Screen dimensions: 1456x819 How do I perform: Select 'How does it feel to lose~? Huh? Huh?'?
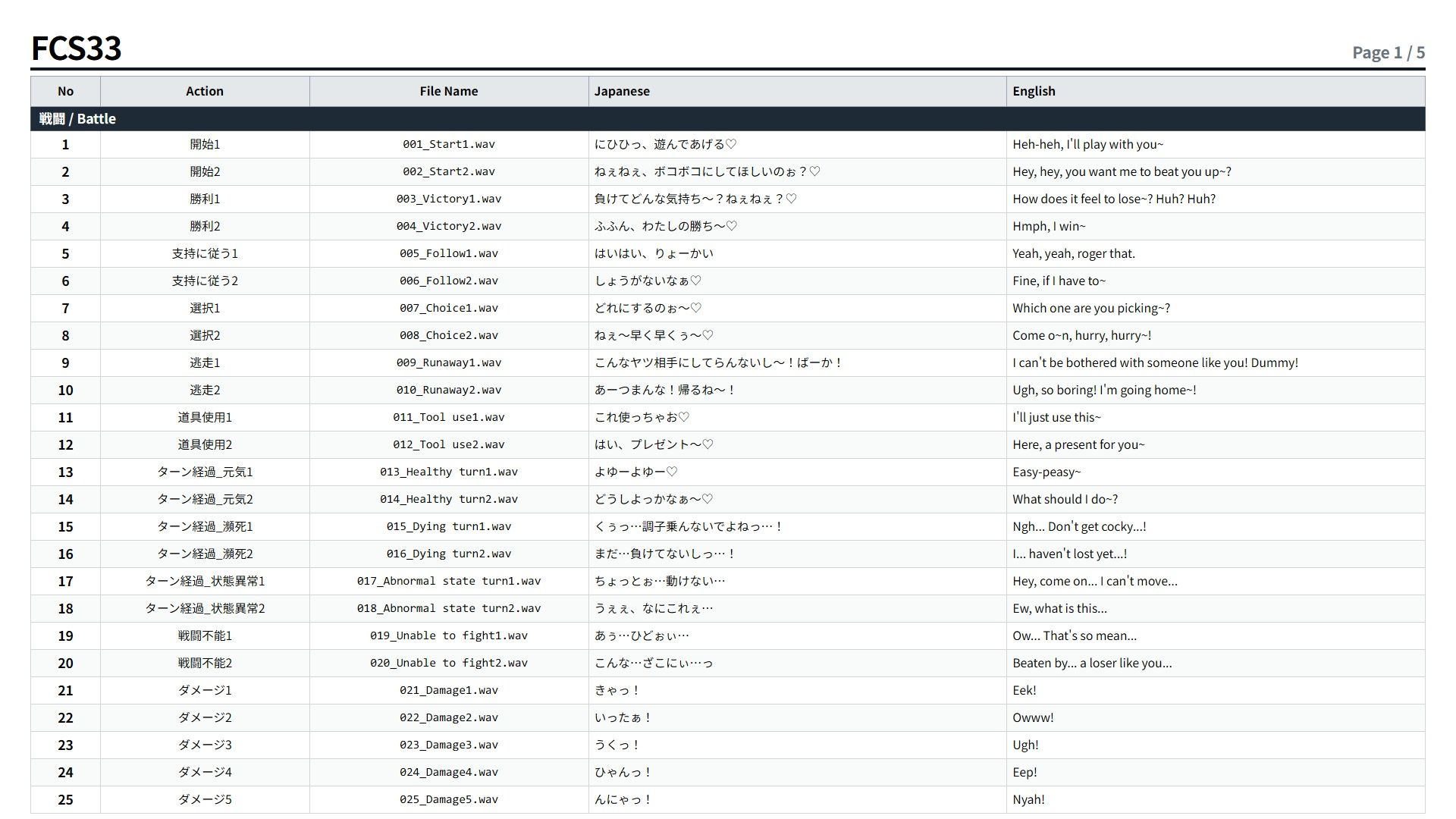click(x=1114, y=199)
